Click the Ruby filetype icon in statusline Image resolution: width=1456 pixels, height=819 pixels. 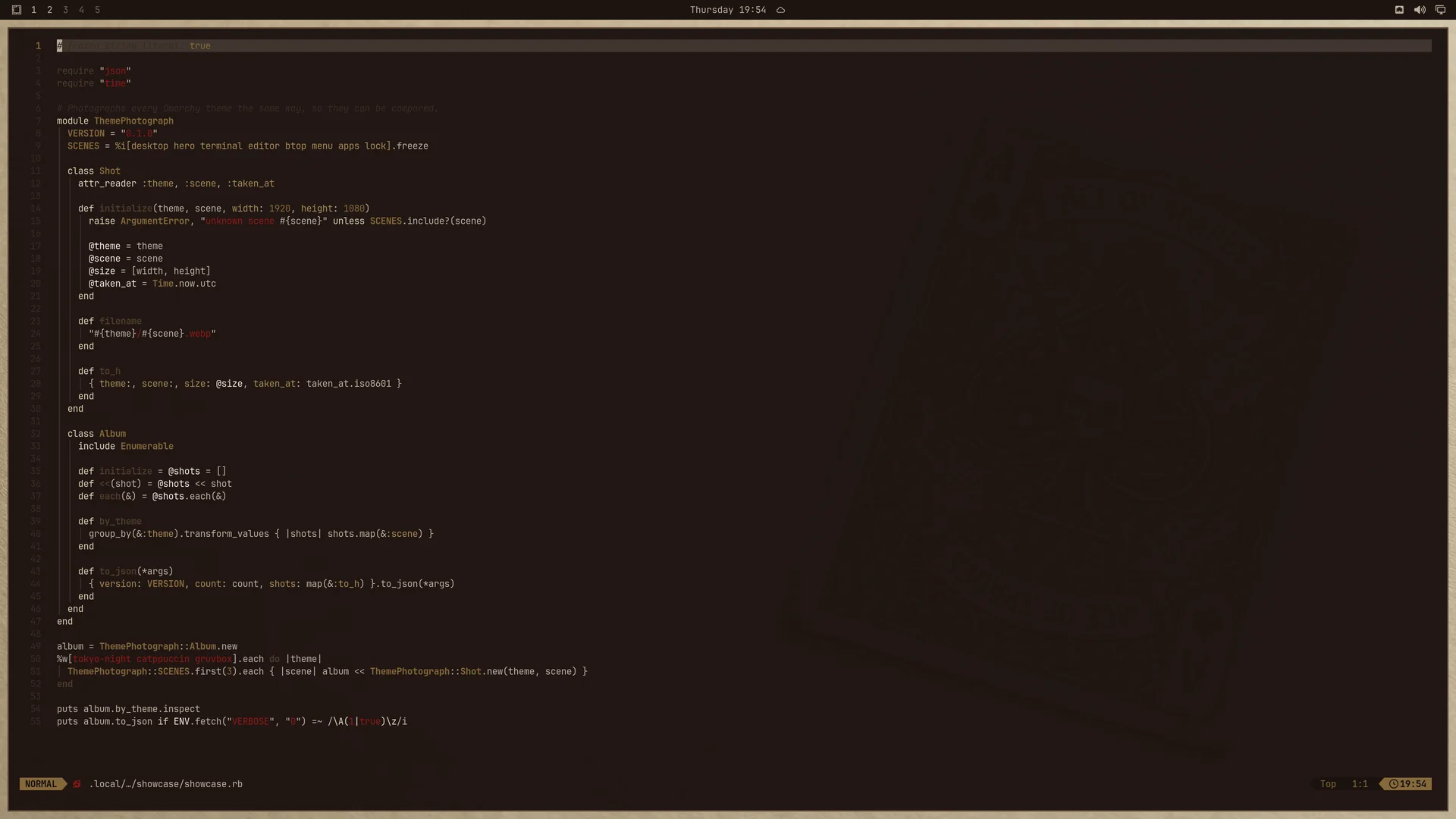(x=77, y=784)
